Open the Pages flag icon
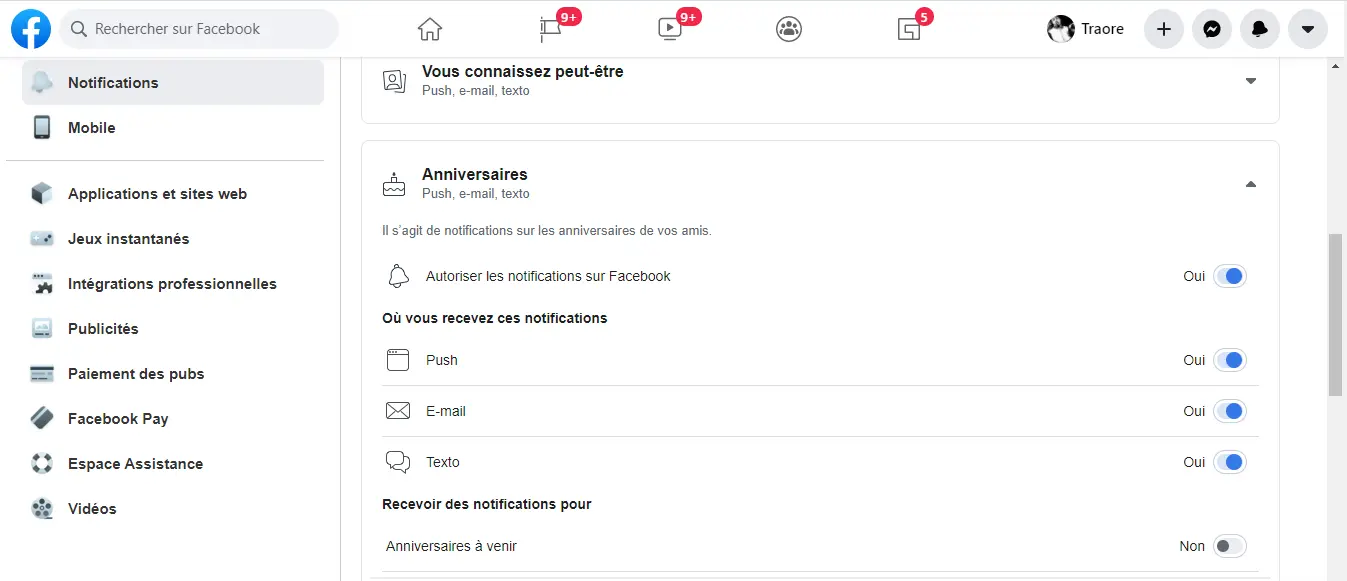The height and width of the screenshot is (581, 1347). (x=551, y=29)
